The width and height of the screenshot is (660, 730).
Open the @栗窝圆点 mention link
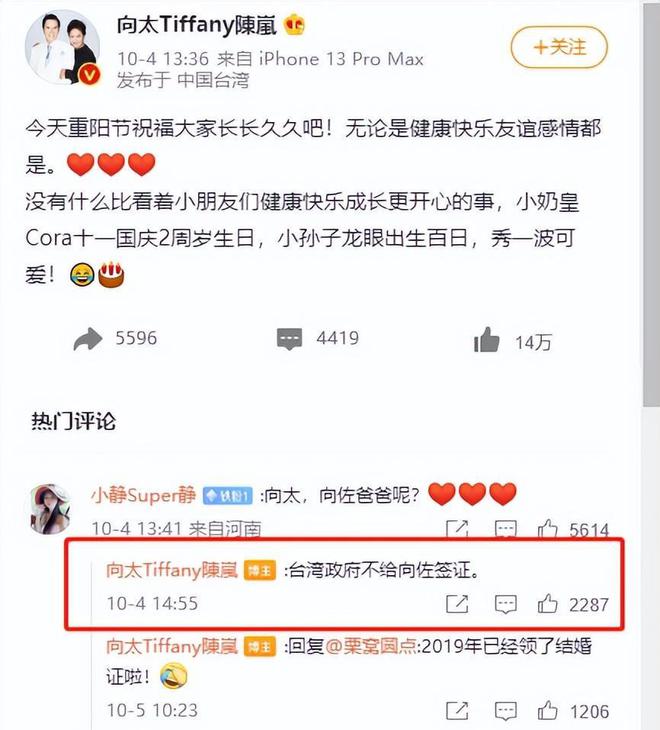coord(371,646)
